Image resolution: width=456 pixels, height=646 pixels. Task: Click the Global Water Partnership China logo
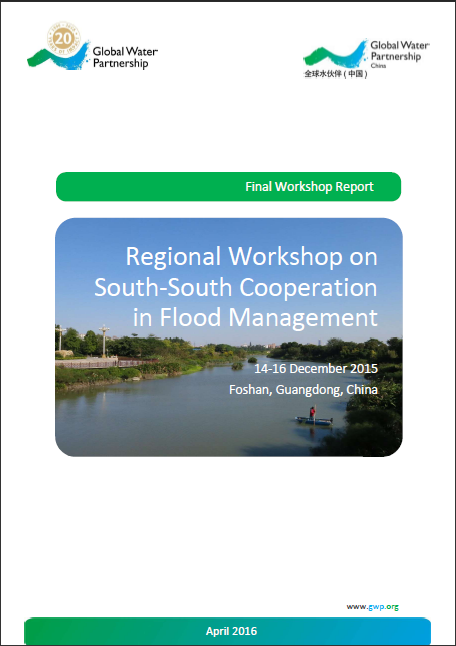(x=366, y=59)
